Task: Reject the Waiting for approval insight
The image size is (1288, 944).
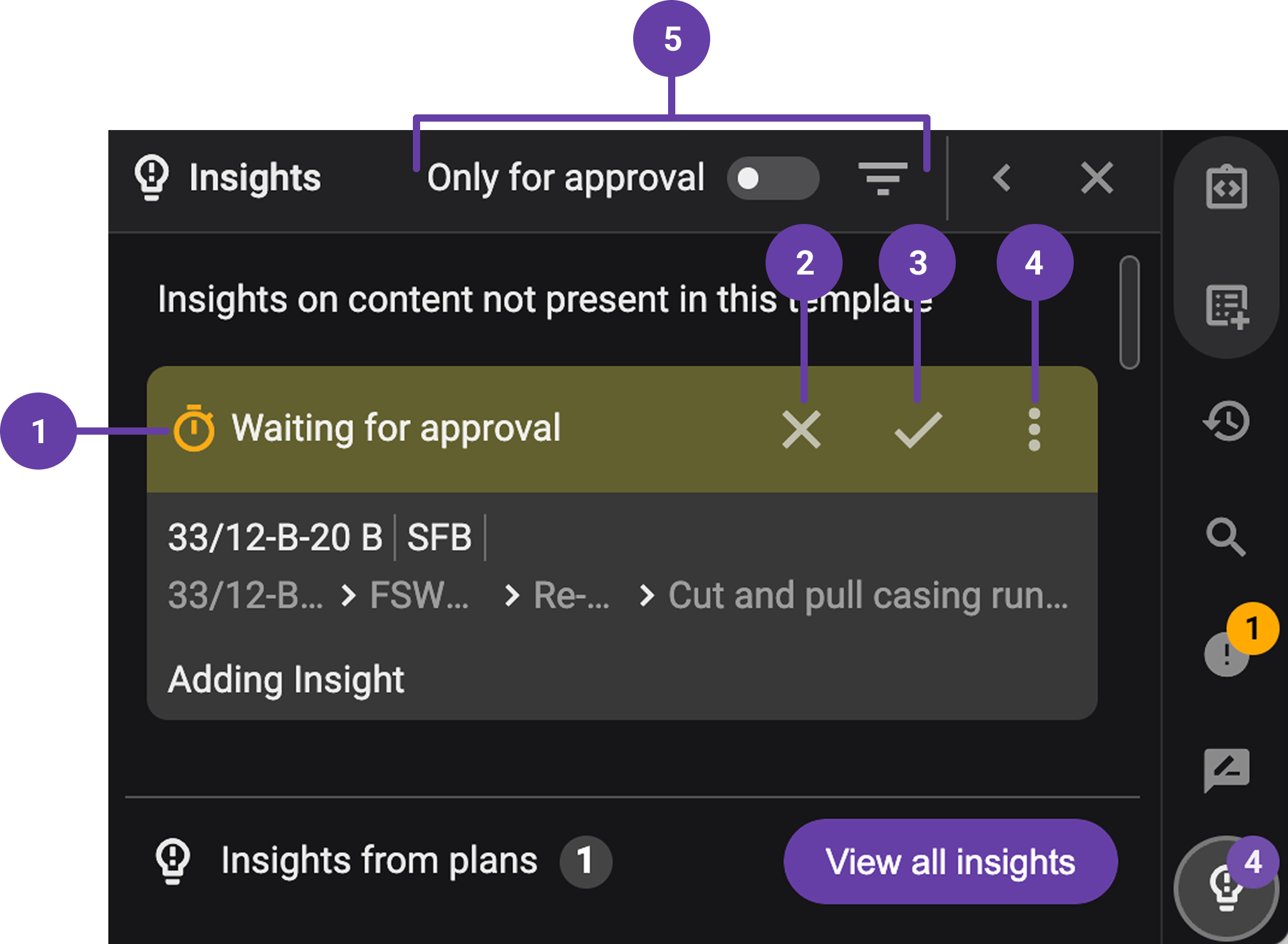Action: coord(802,429)
